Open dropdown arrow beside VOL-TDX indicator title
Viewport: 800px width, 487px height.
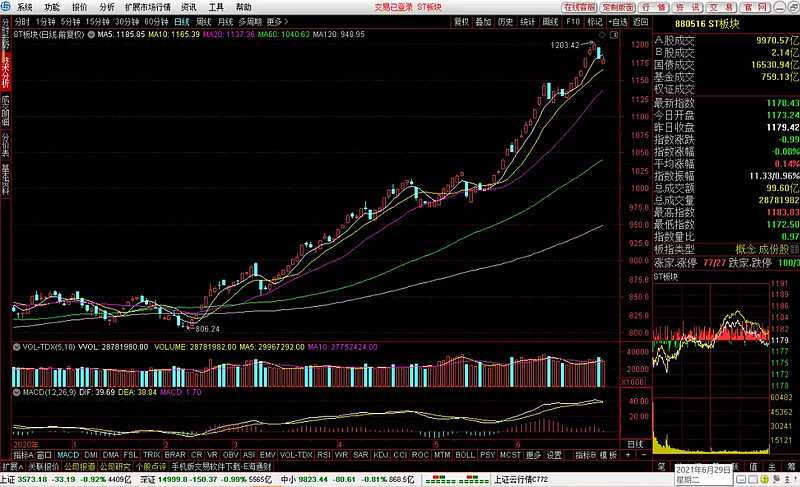click(x=17, y=347)
